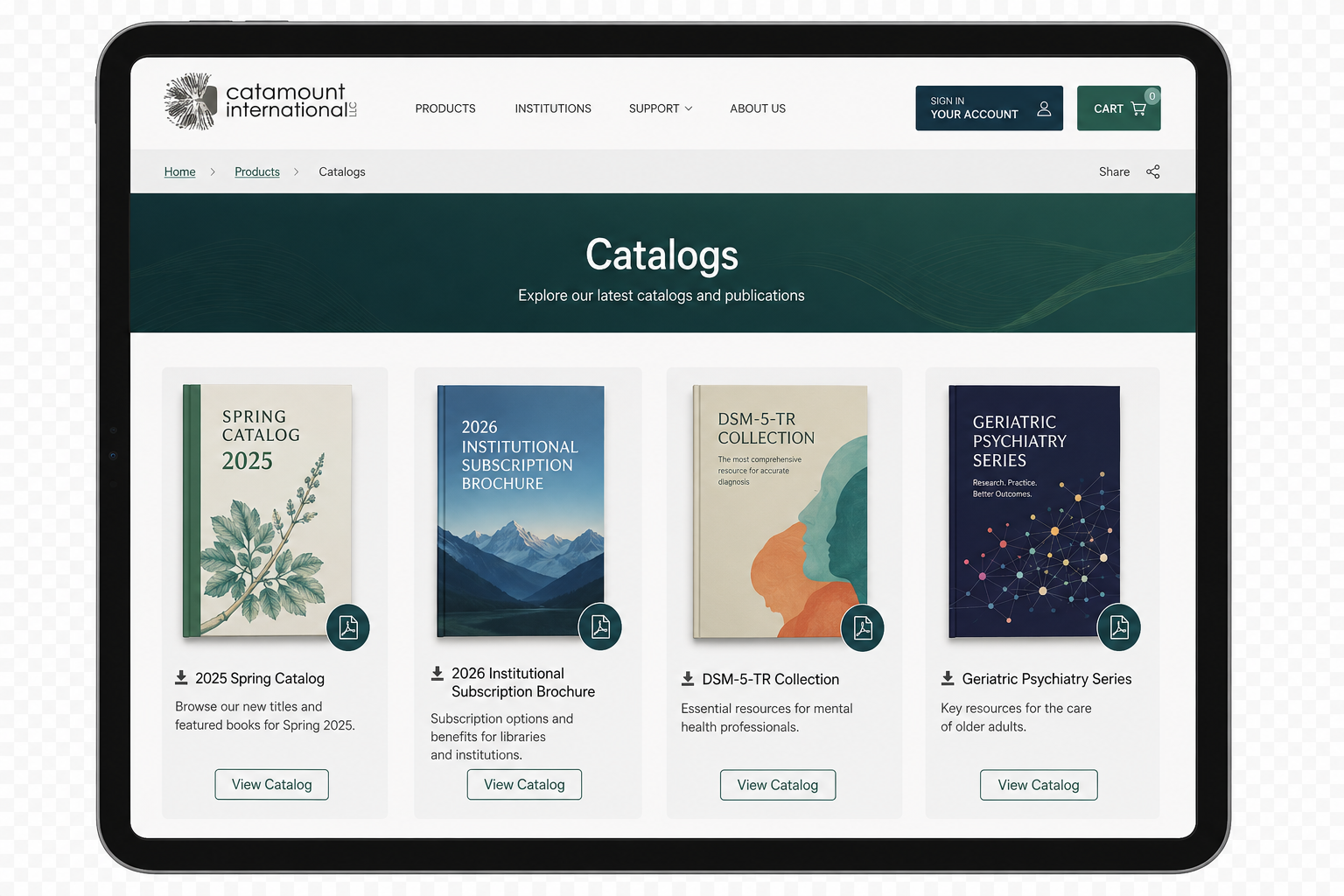Expand the Support dropdown menu
The image size is (1344, 896).
click(x=661, y=108)
